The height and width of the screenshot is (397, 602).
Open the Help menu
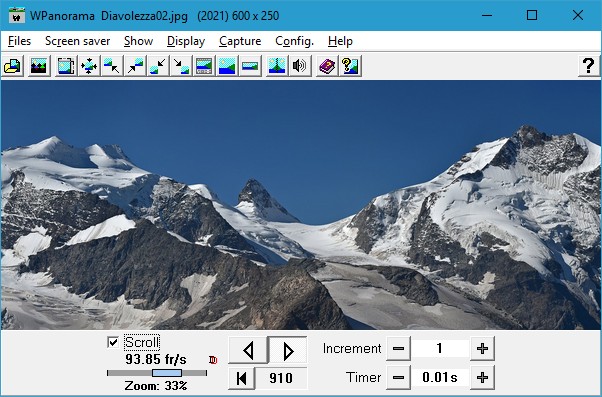[340, 41]
